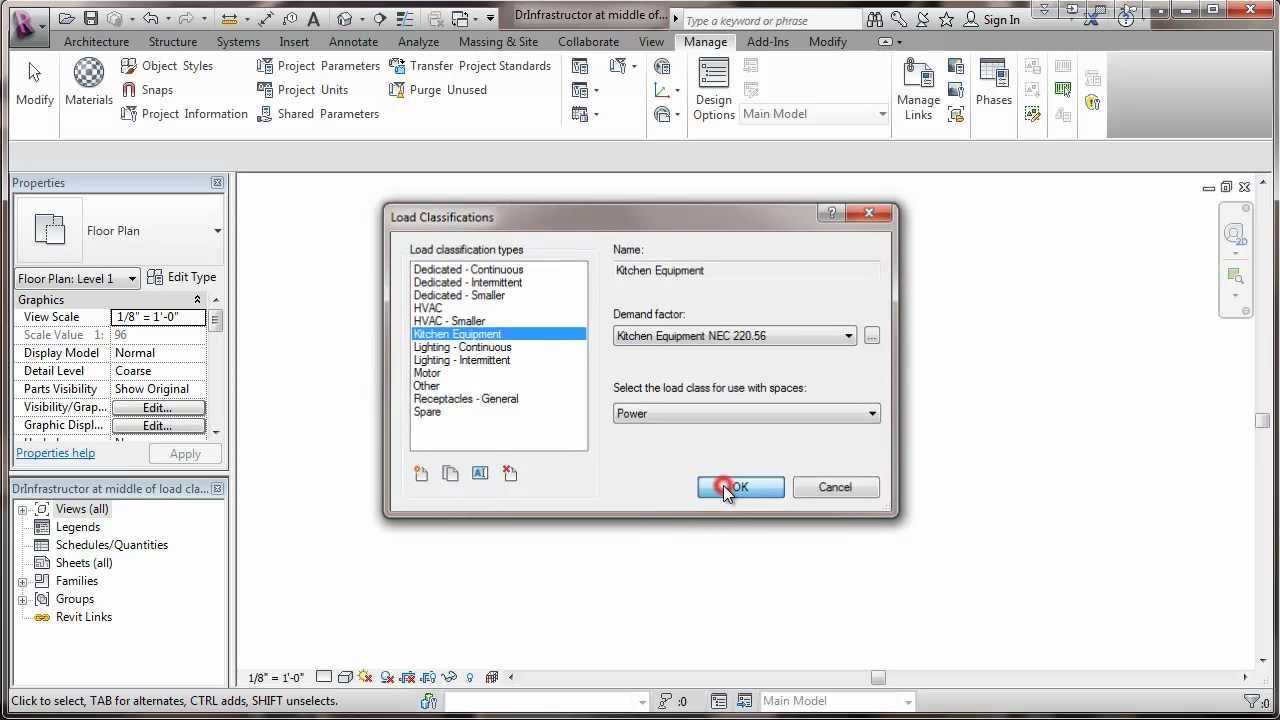Viewport: 1280px width, 720px height.
Task: Open the Annotate ribbon tab
Action: [354, 42]
